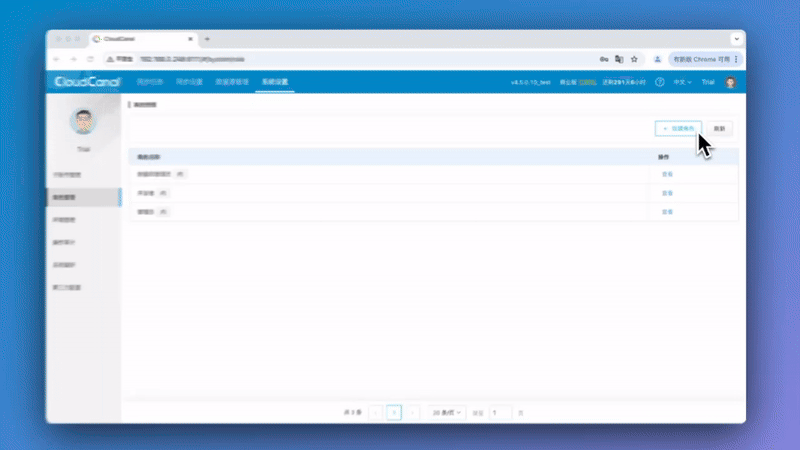
Task: Click the version text v4.5.0.10_test
Action: coord(531,82)
